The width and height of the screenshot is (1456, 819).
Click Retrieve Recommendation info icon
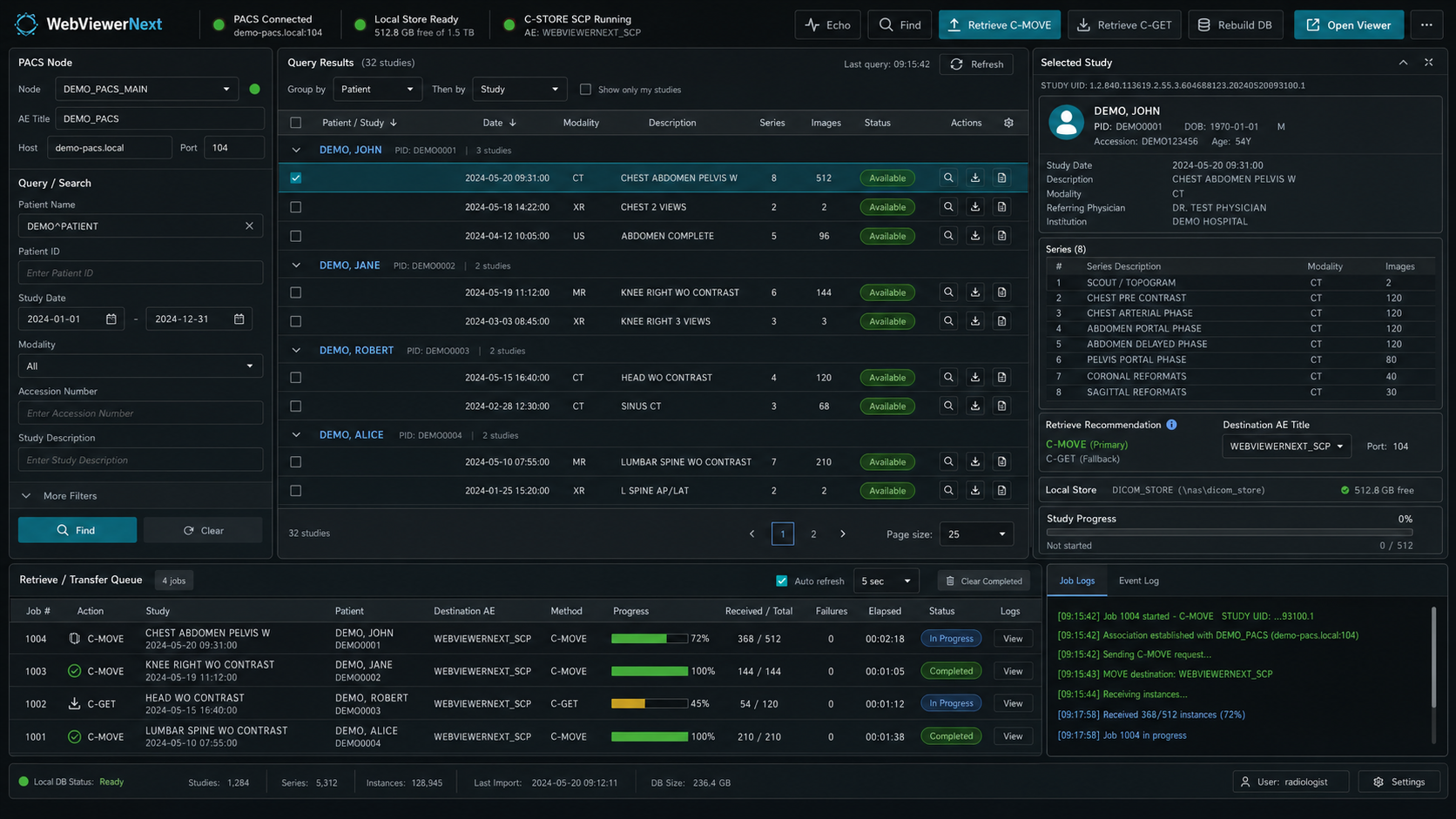click(1172, 425)
